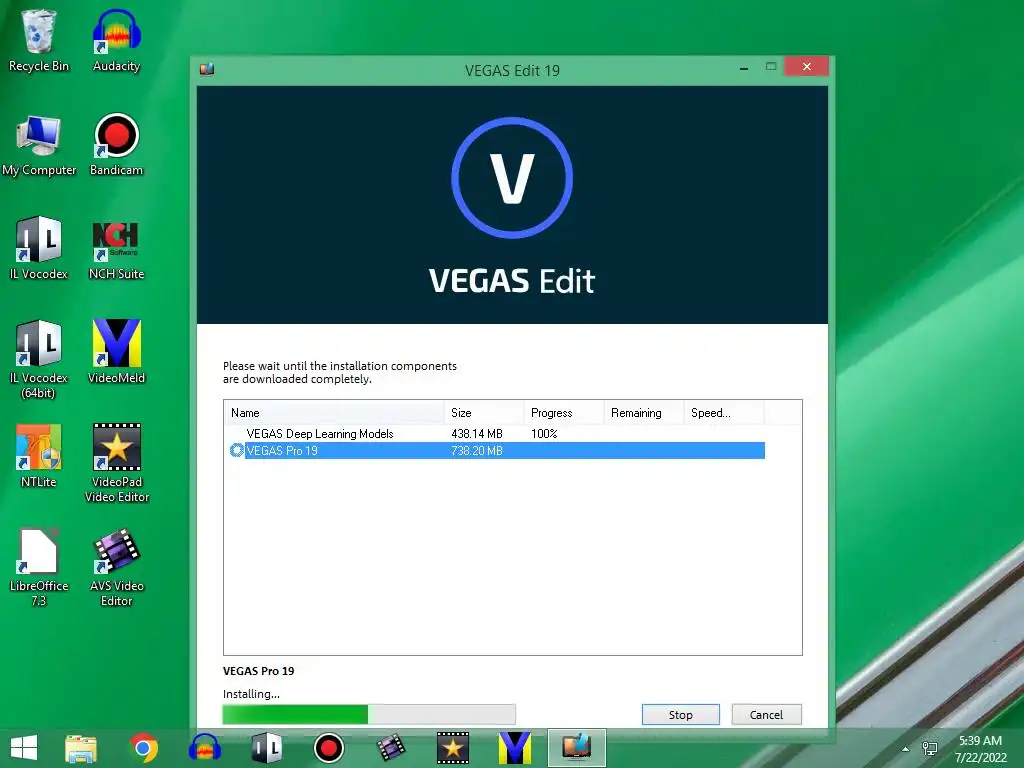Click the 738.20 MB size value
This screenshot has width=1024, height=768.
[477, 451]
